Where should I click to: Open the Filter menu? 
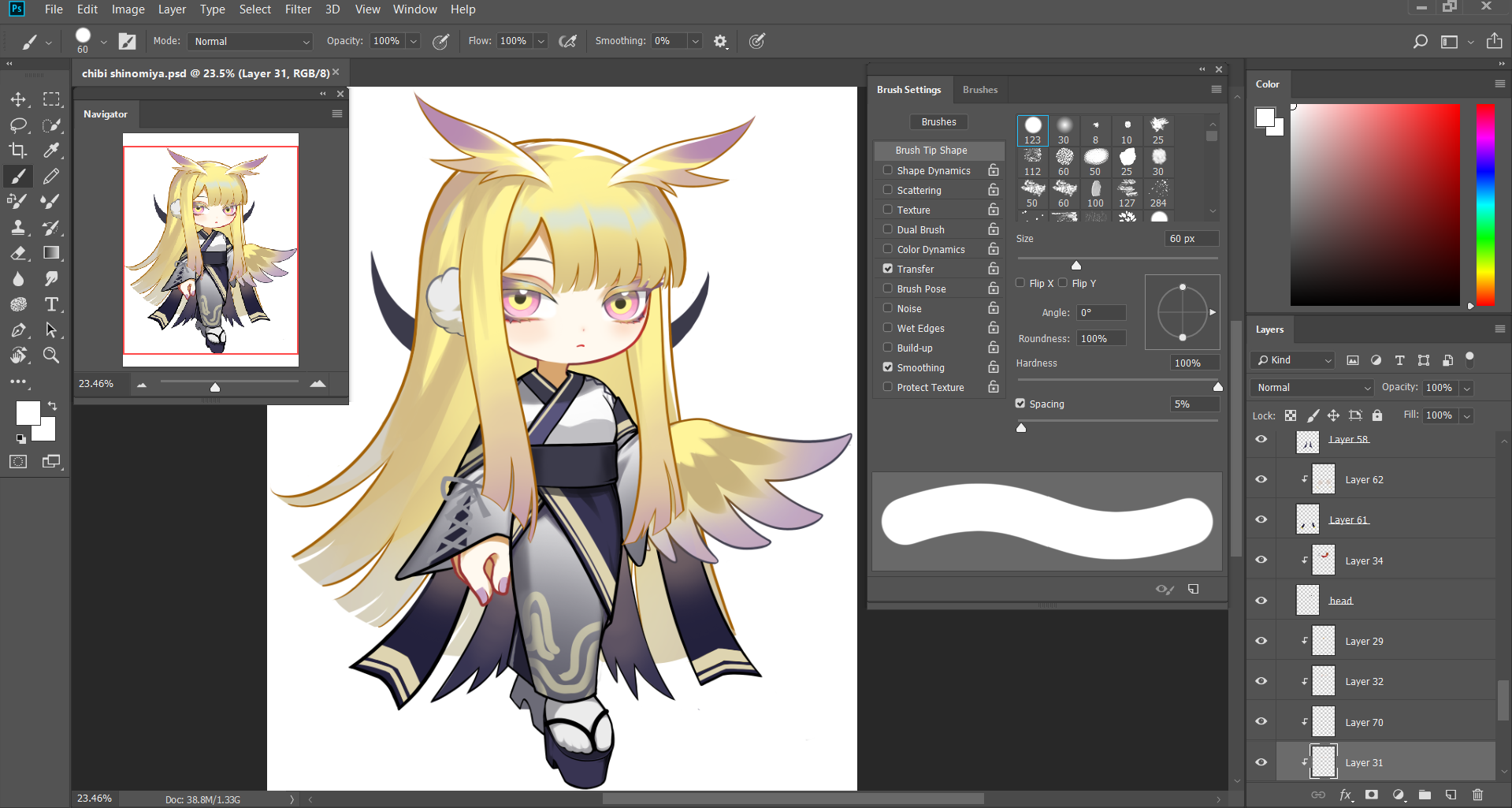click(298, 9)
